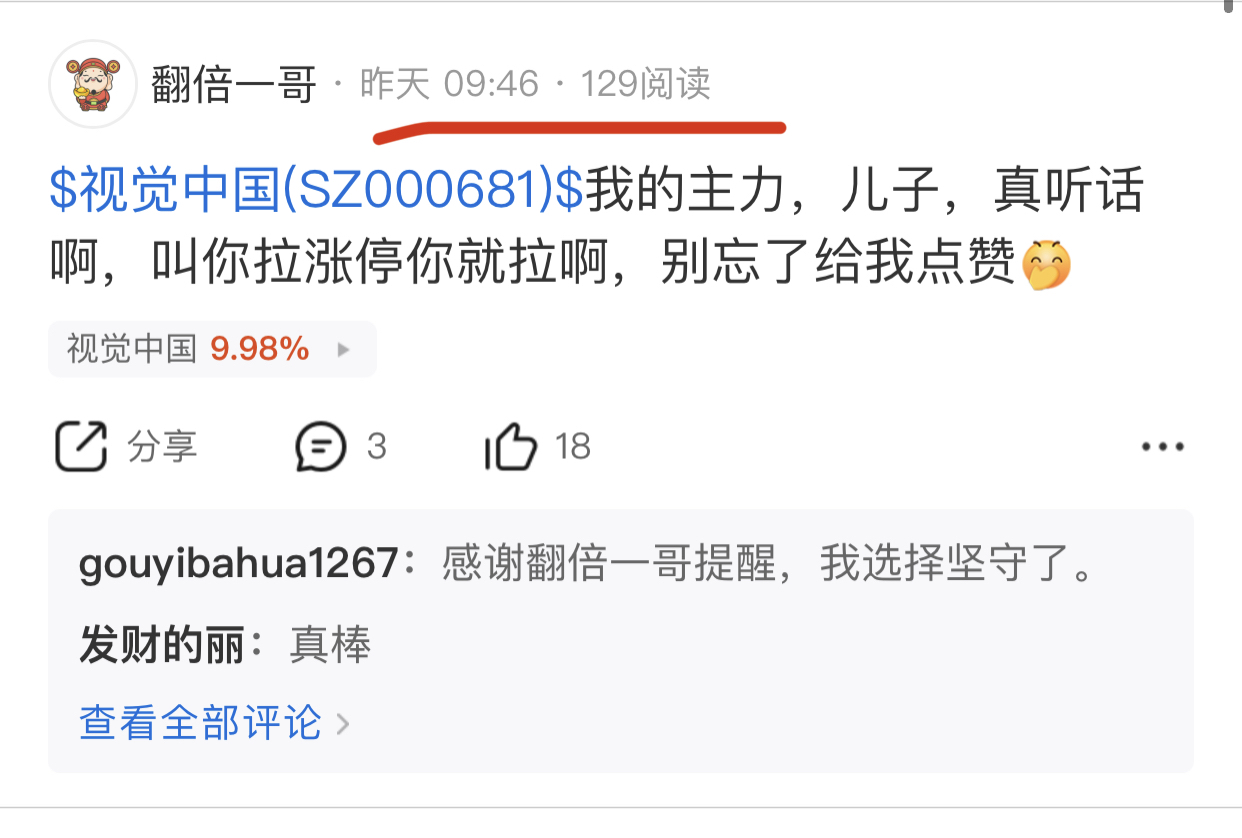The width and height of the screenshot is (1242, 838).
Task: Open commenter 发财的丽's profile
Action: tap(162, 646)
